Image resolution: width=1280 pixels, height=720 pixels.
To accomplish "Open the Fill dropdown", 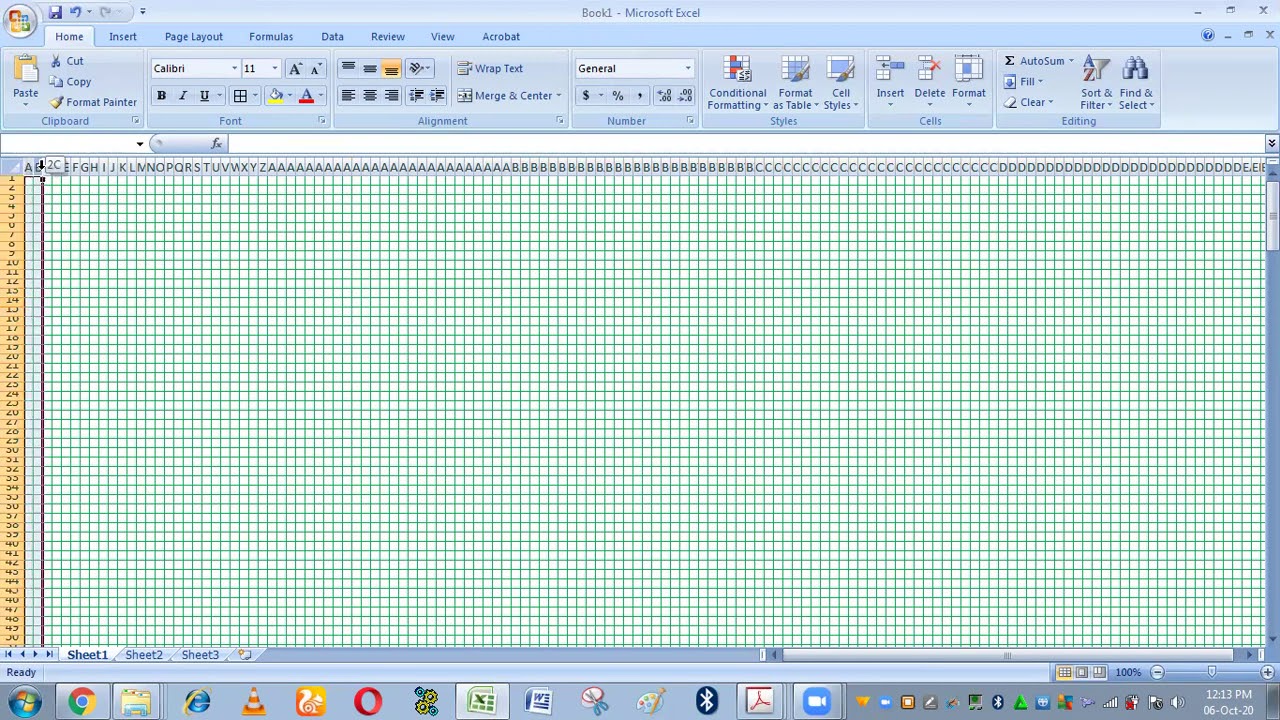I will pos(1024,82).
